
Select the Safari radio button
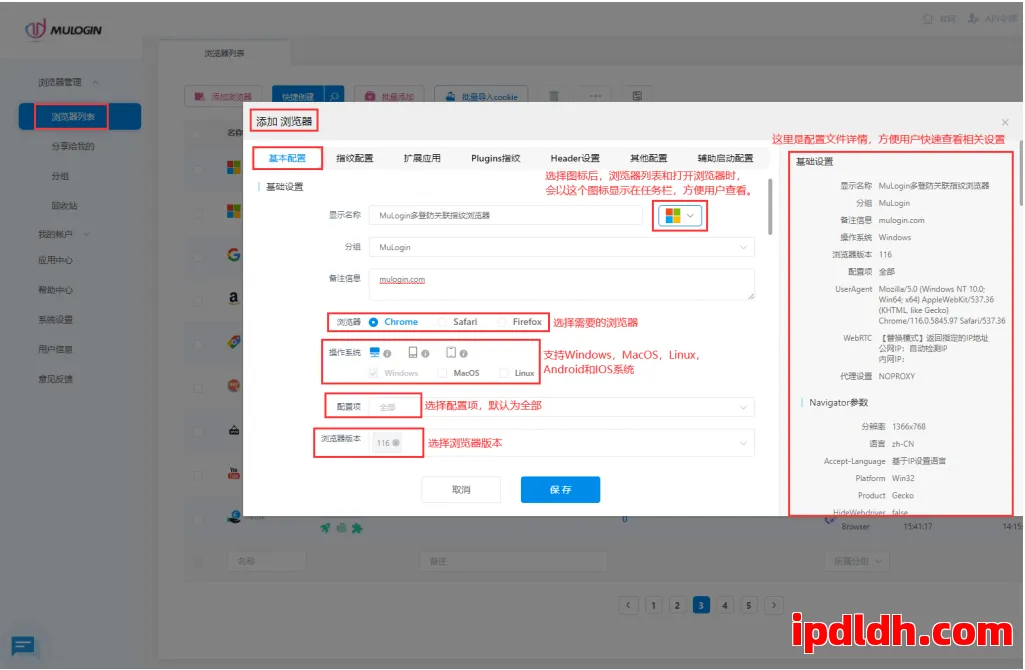pyautogui.click(x=443, y=322)
